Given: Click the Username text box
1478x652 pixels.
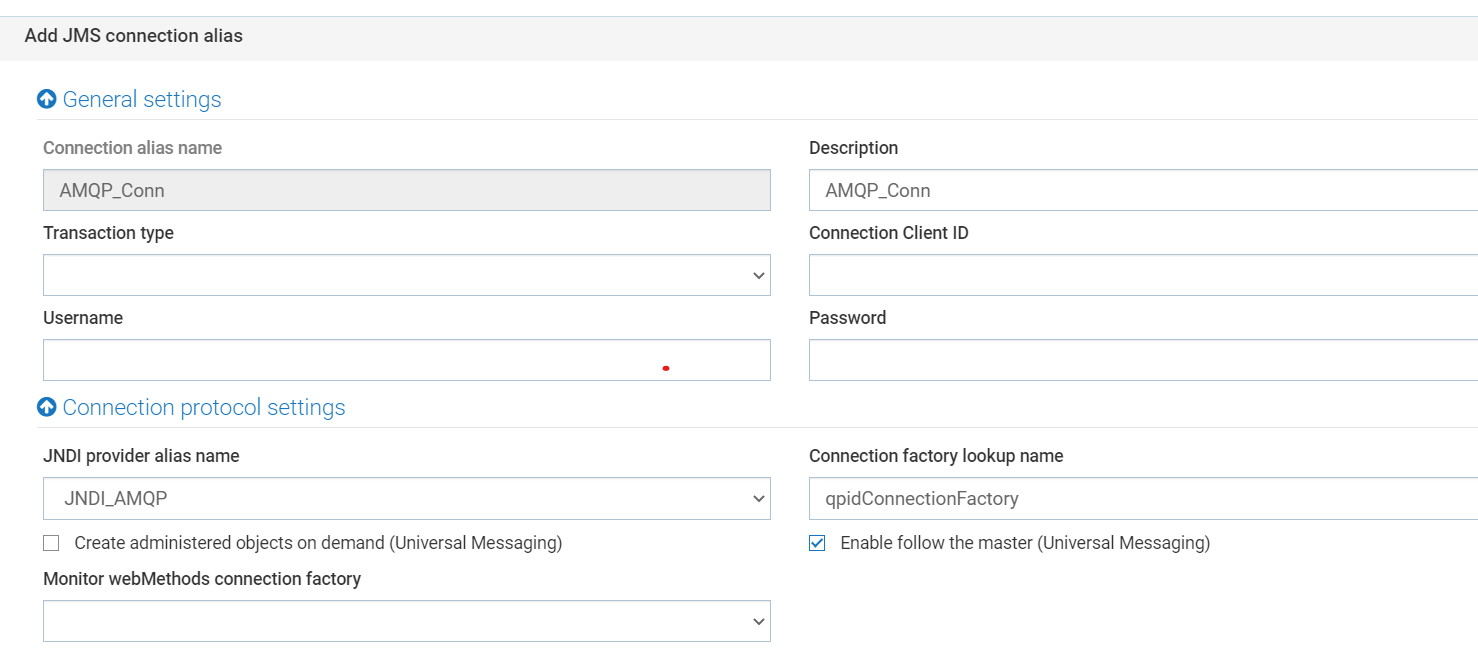Looking at the screenshot, I should [x=406, y=360].
